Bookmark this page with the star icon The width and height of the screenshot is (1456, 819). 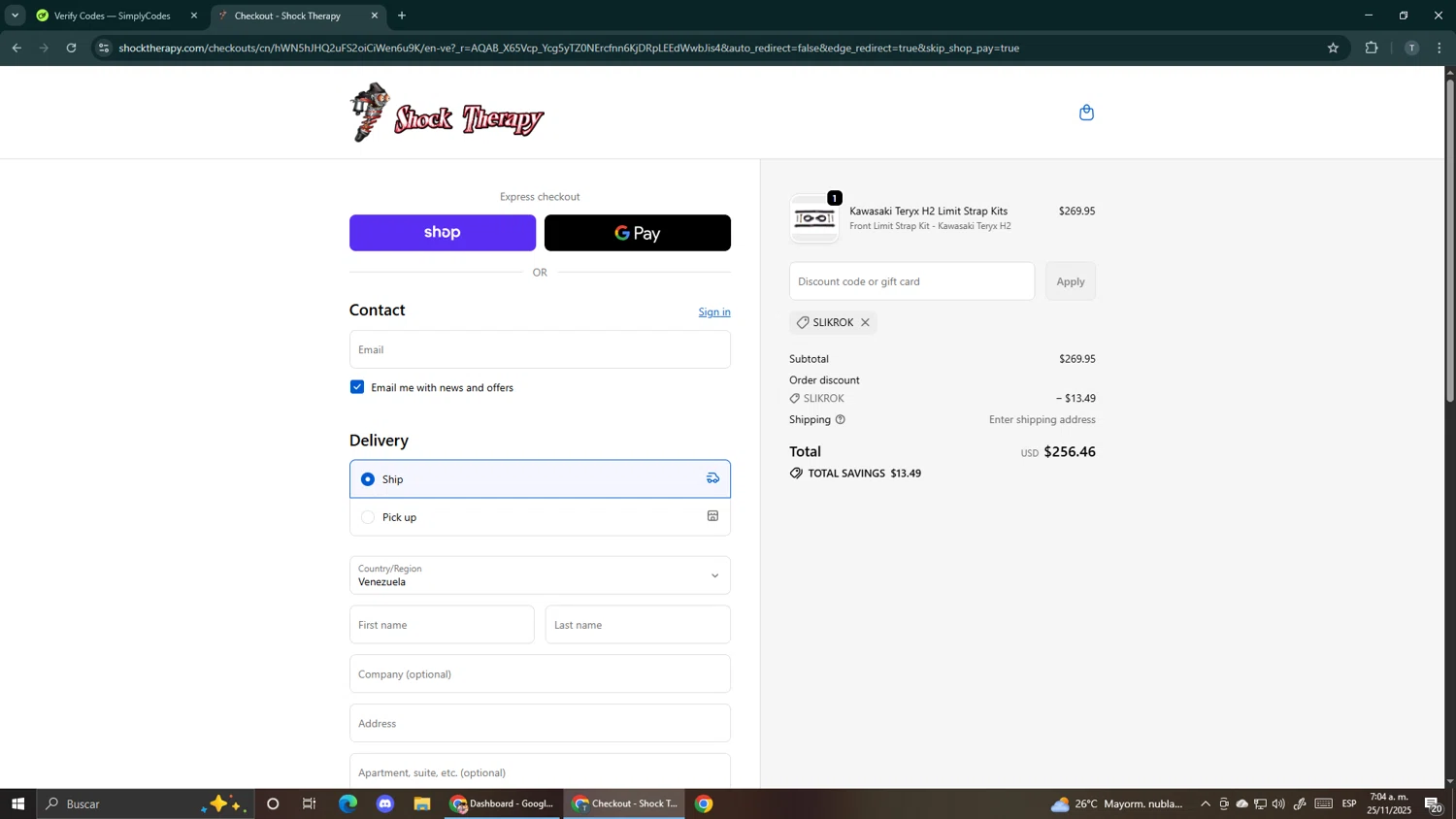[1333, 48]
